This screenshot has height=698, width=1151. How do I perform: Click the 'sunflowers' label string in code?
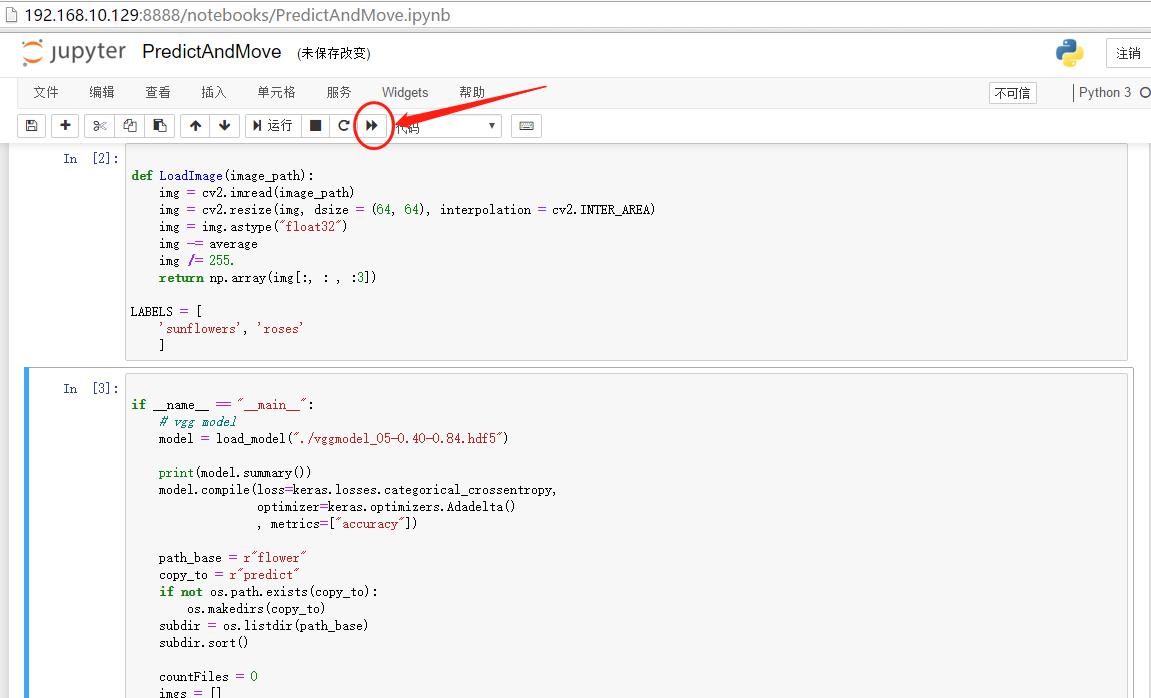198,329
